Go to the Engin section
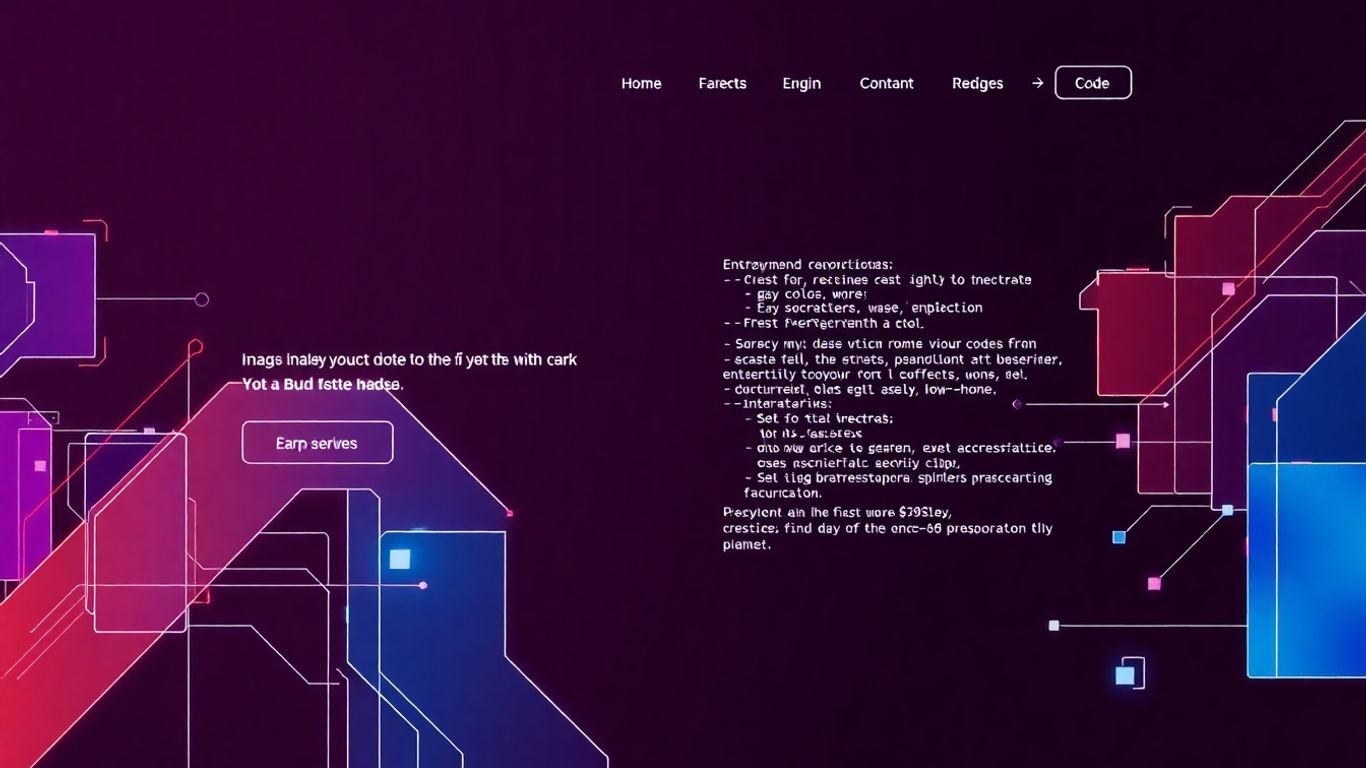 pyautogui.click(x=801, y=83)
